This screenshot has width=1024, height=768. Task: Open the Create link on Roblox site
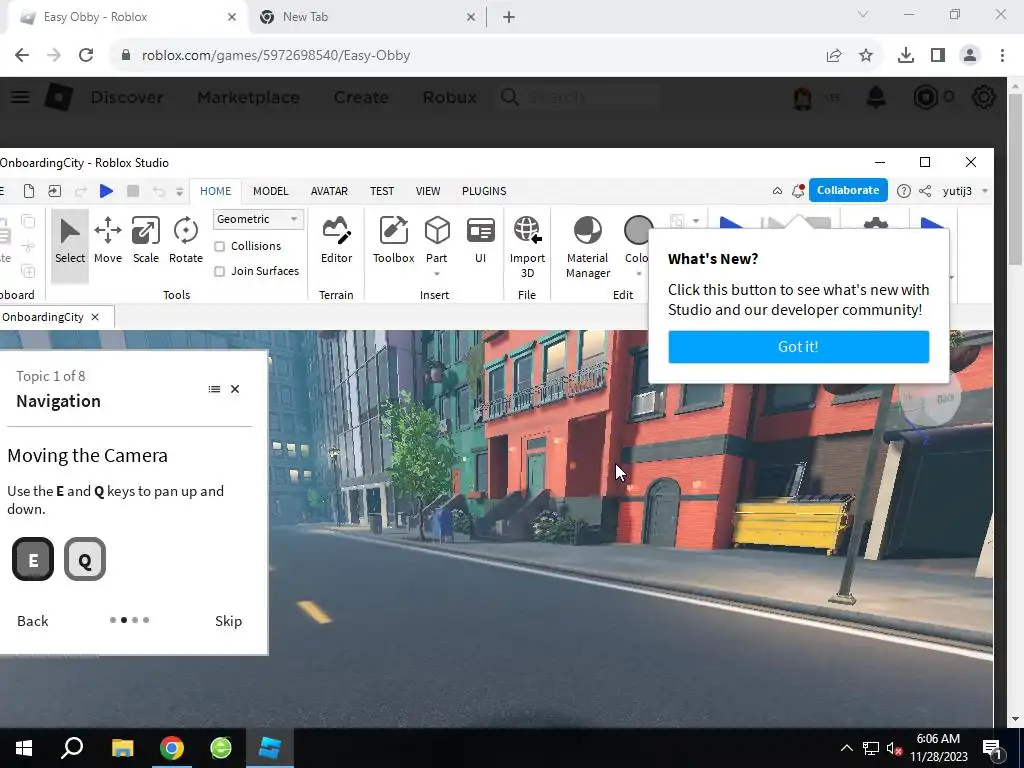361,97
